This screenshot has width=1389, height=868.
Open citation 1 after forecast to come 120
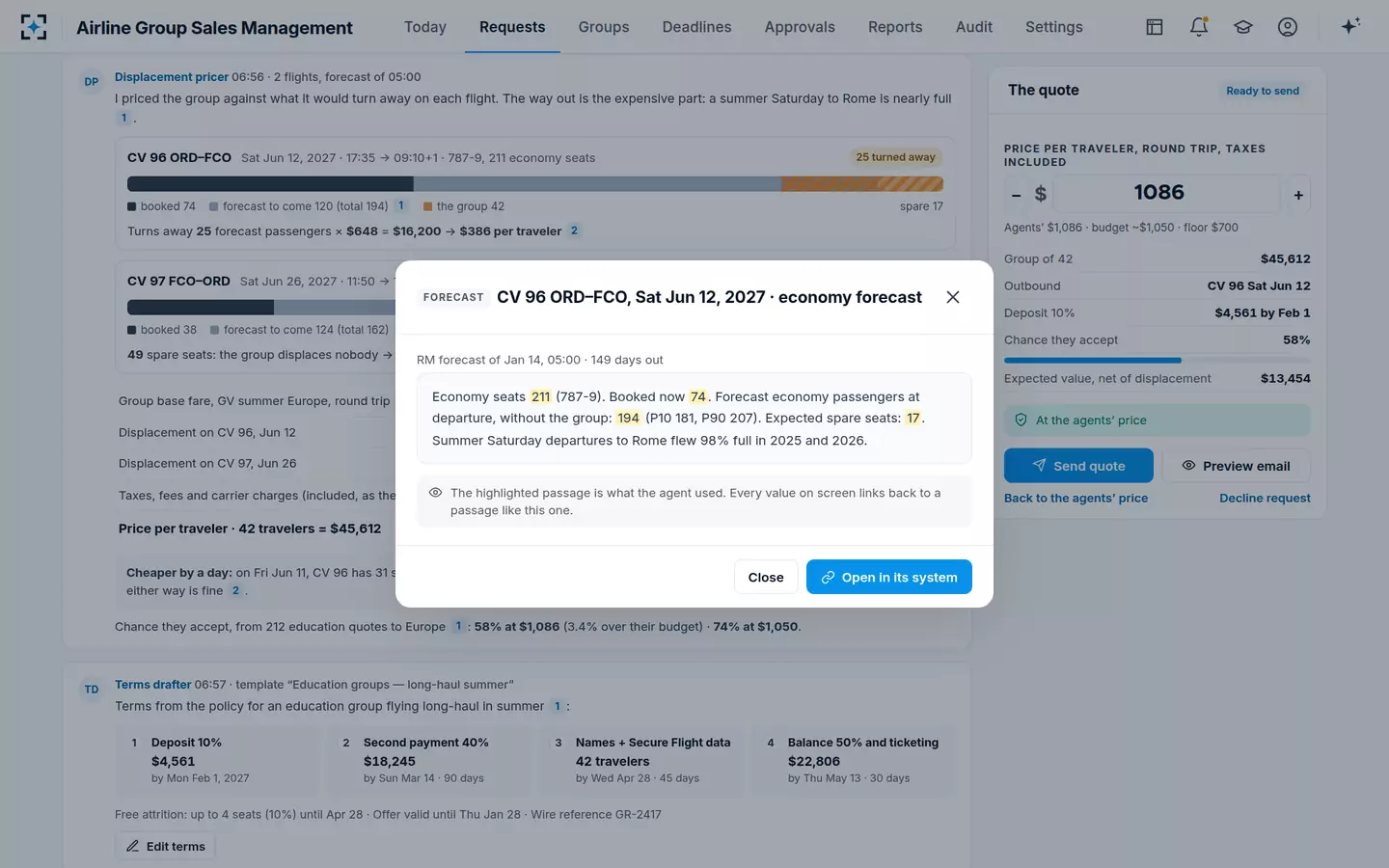pos(401,205)
